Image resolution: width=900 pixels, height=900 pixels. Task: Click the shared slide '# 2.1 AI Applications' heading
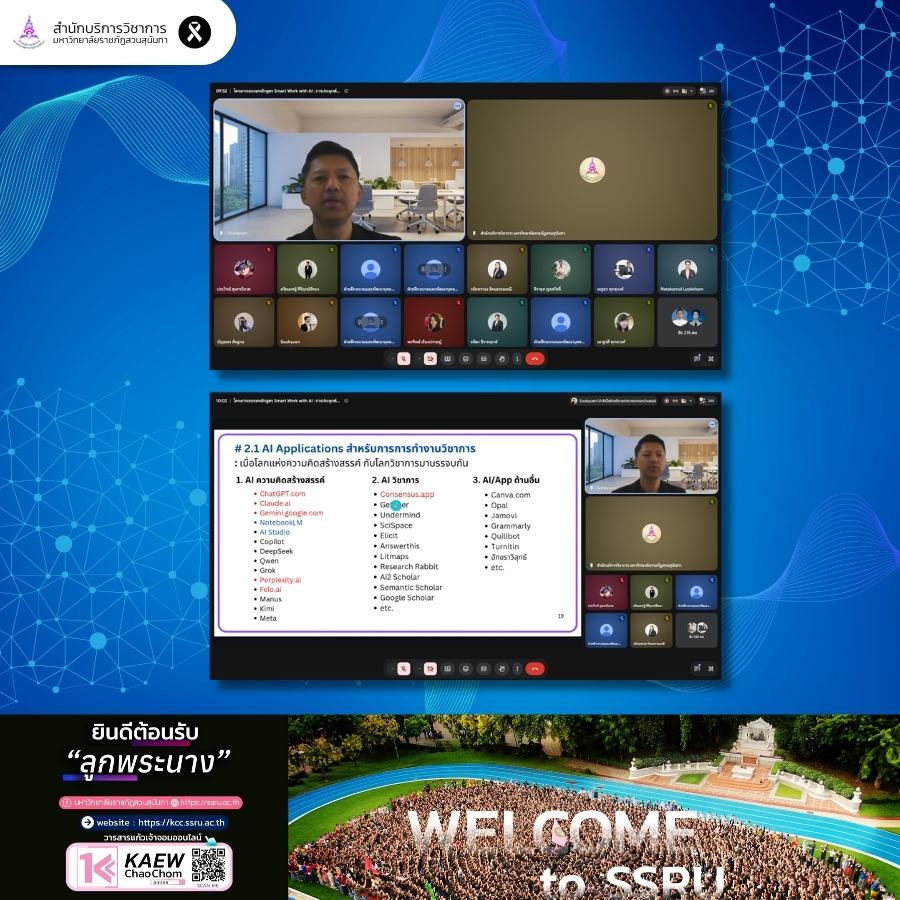(x=355, y=448)
